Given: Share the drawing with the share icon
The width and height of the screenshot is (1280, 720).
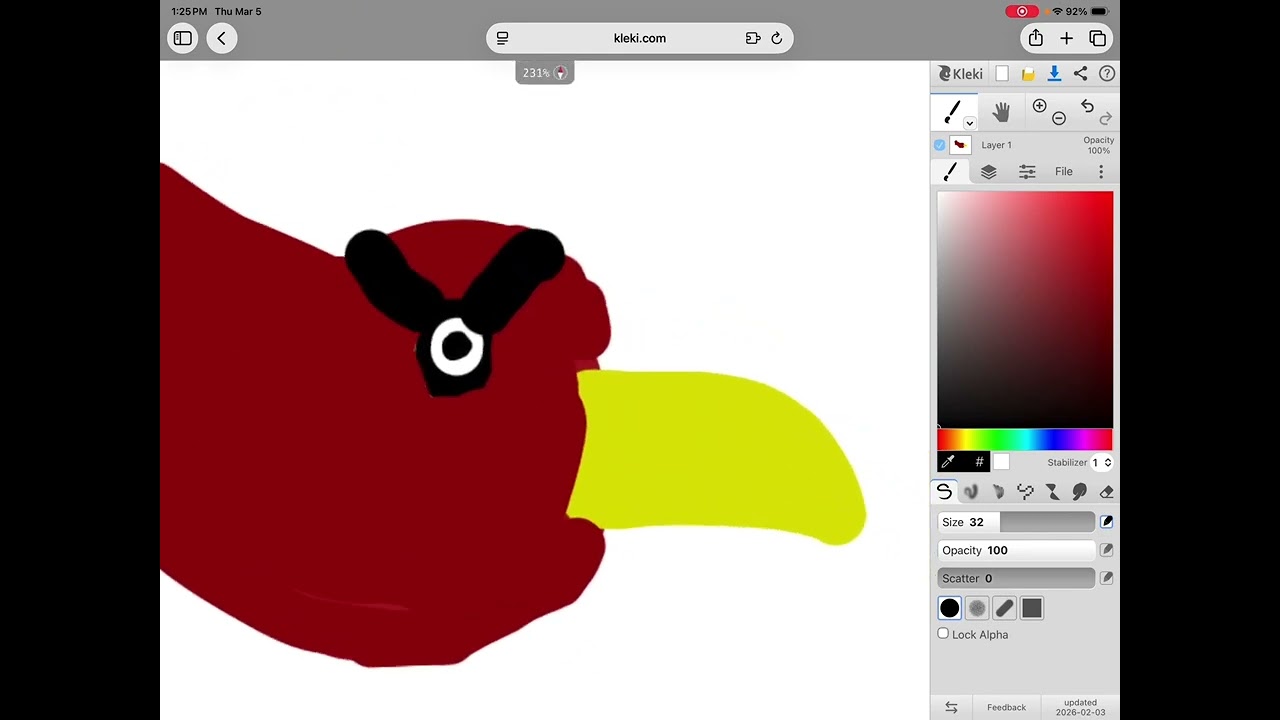Looking at the screenshot, I should 1080,74.
